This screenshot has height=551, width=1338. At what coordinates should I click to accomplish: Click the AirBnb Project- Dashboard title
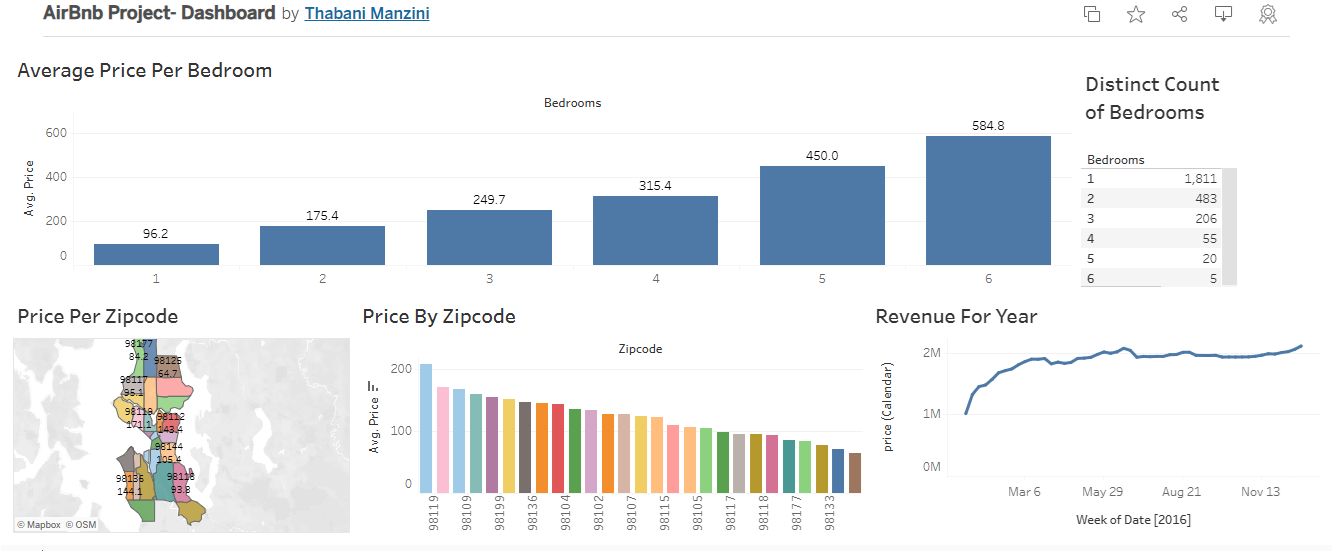tap(159, 13)
